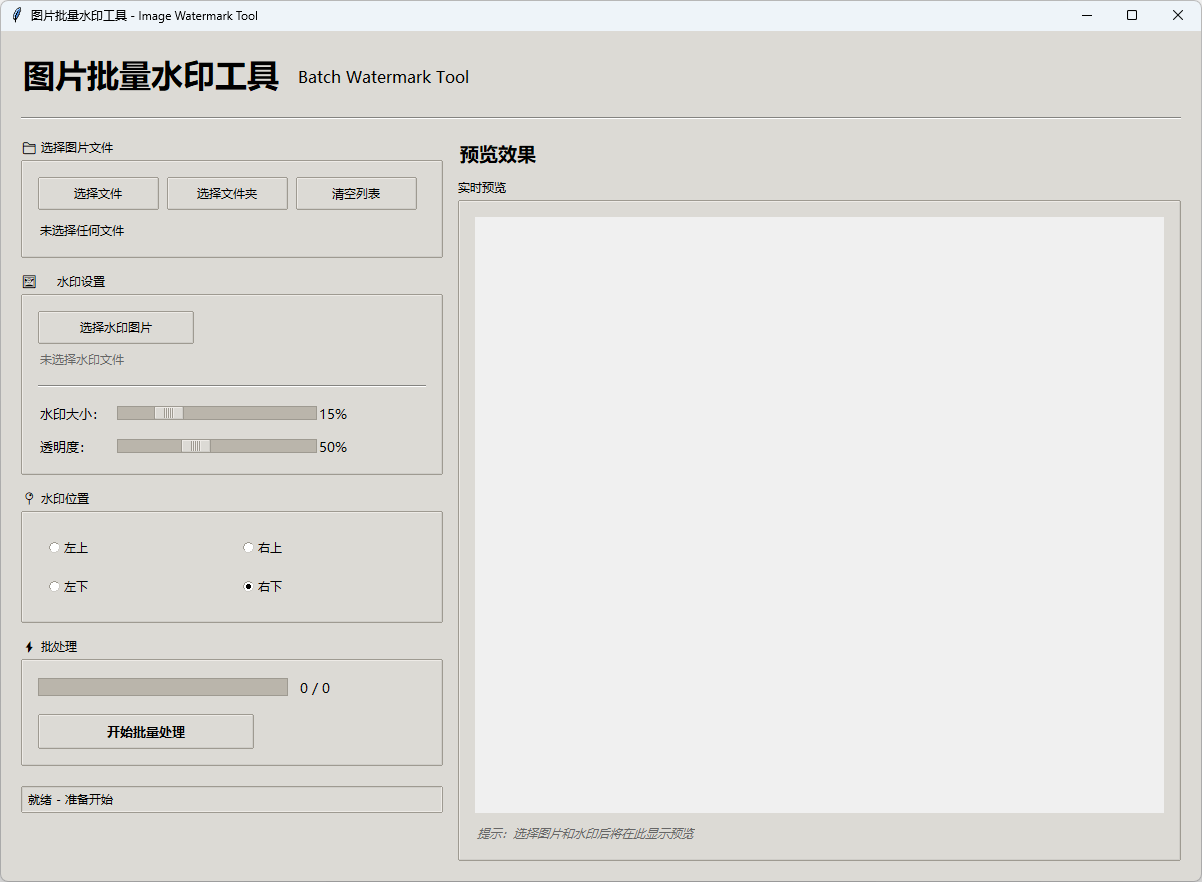This screenshot has height=882, width=1202.
Task: Click the batch progress bar
Action: 163,688
